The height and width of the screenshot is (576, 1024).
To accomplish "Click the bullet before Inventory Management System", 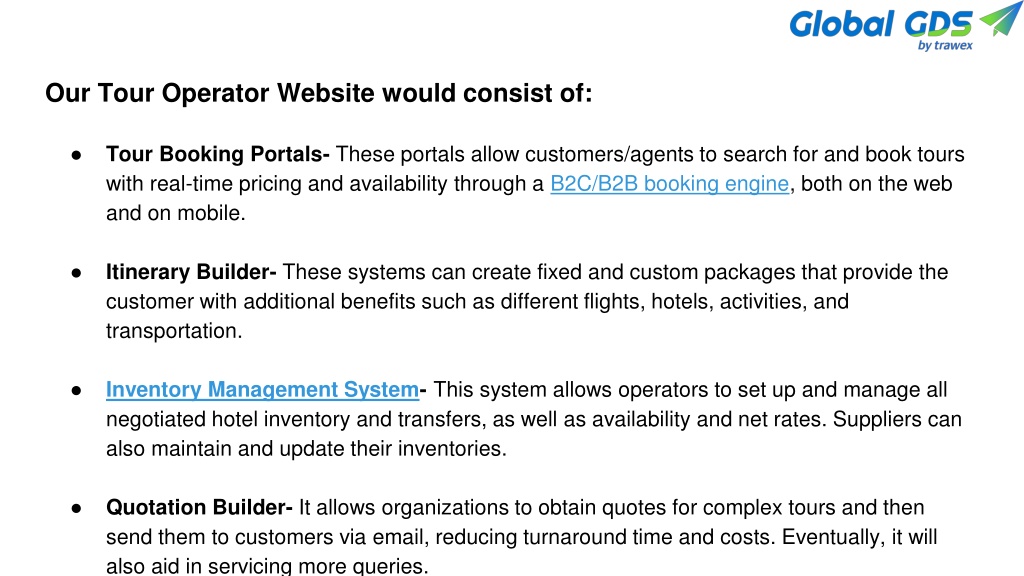I will (x=76, y=391).
